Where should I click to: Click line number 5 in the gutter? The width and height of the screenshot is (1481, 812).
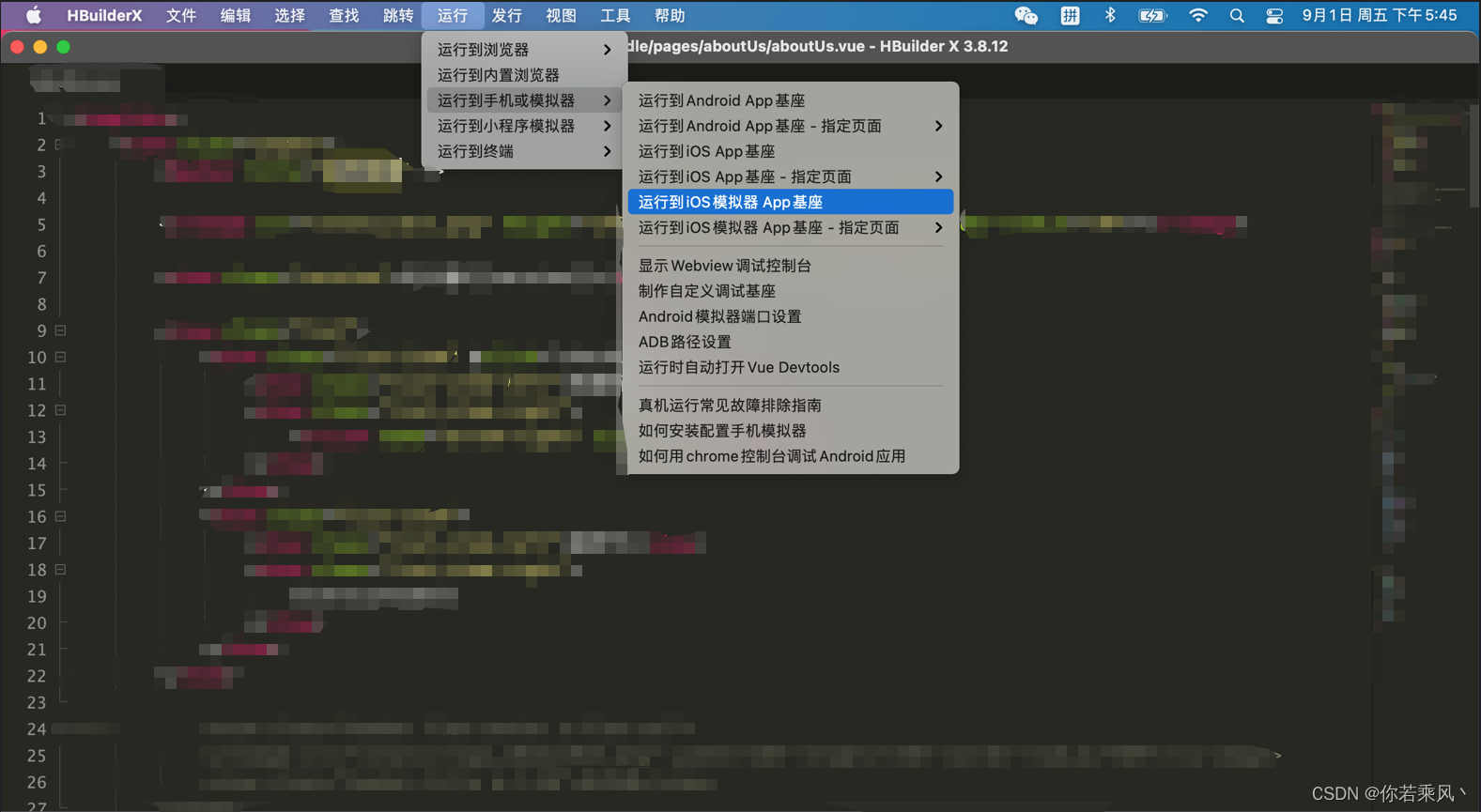(x=41, y=225)
